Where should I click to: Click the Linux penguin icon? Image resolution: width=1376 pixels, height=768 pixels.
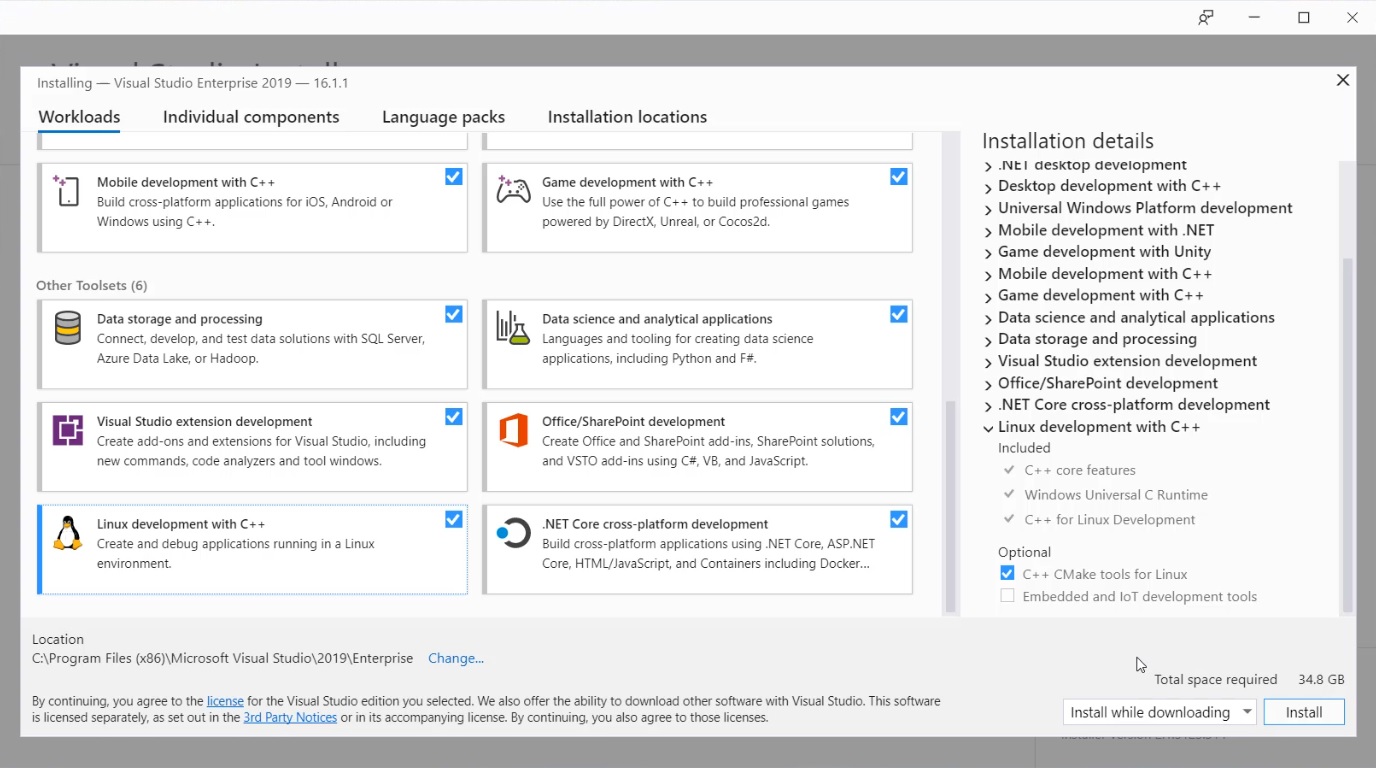pos(67,533)
